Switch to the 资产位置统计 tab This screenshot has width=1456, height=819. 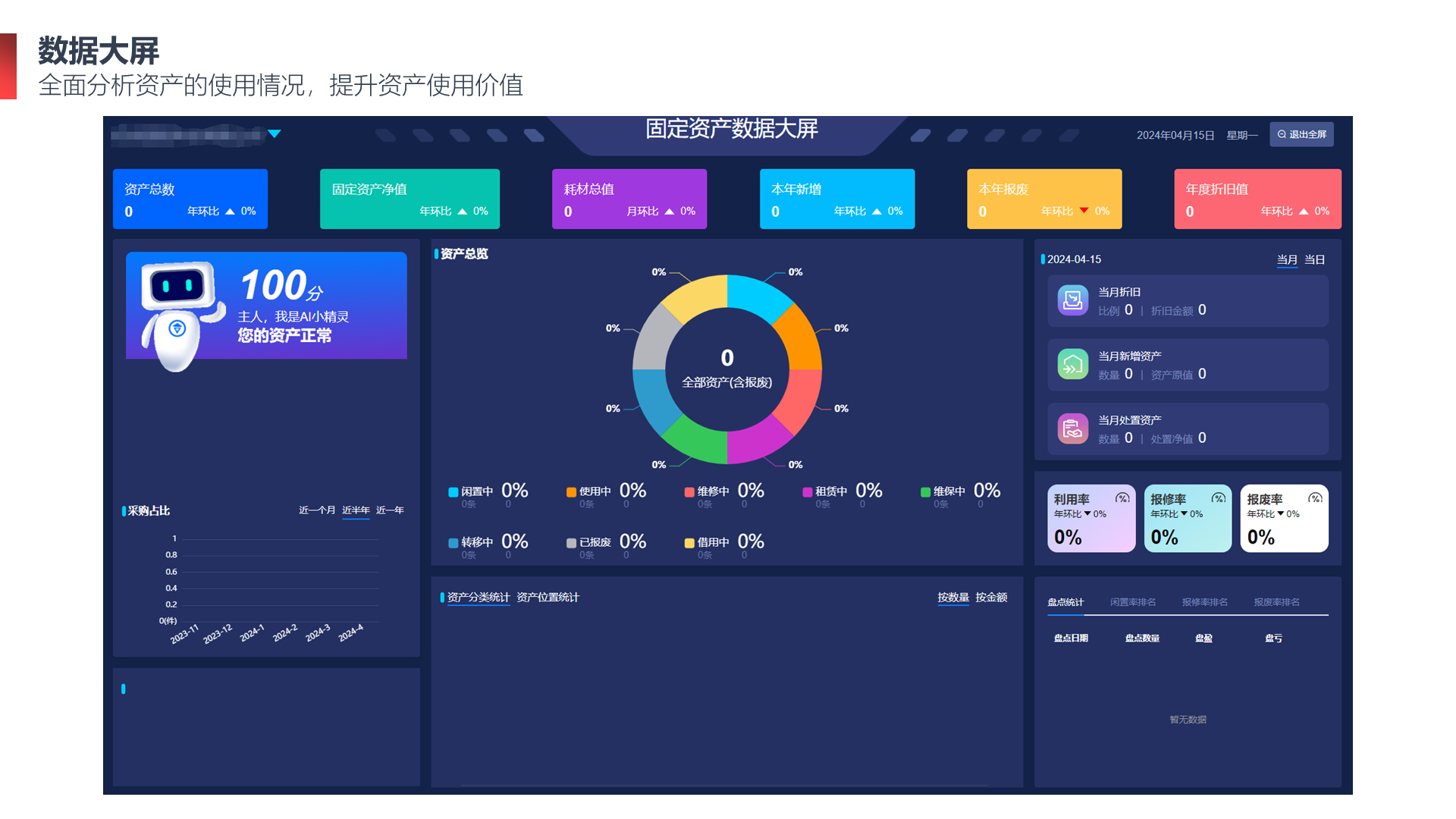coord(548,598)
